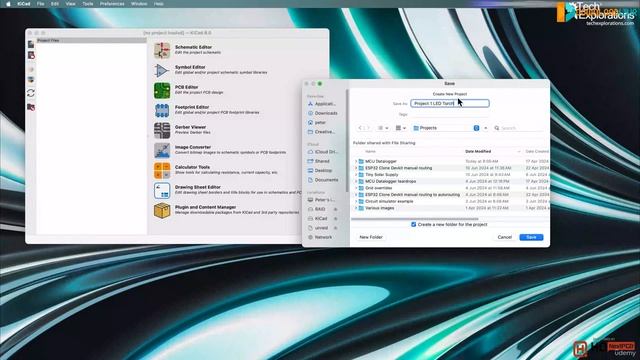
Task: Click the New Project toolbar icon in KiCad
Action: point(31,44)
